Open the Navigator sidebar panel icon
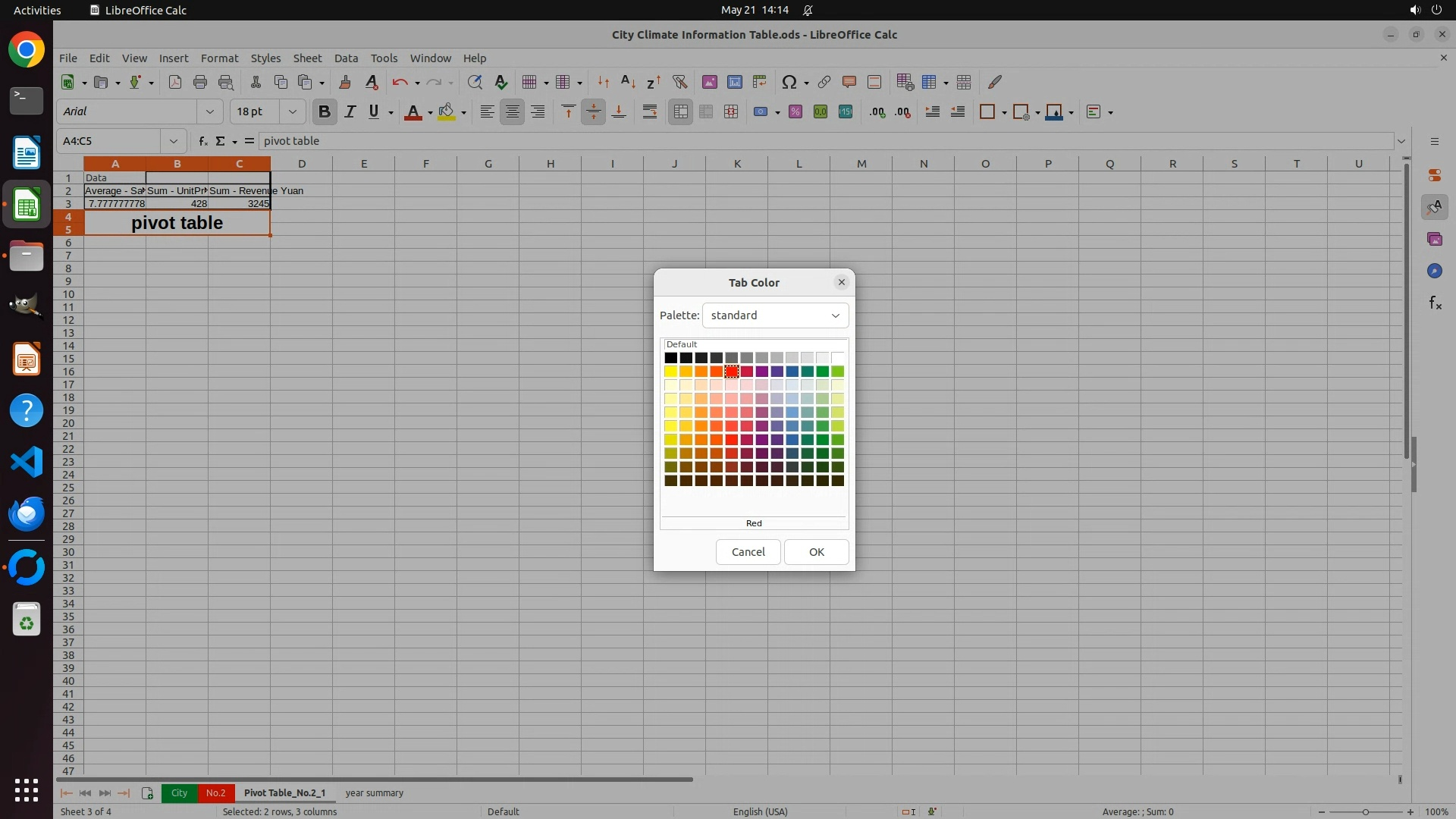 1434,271
